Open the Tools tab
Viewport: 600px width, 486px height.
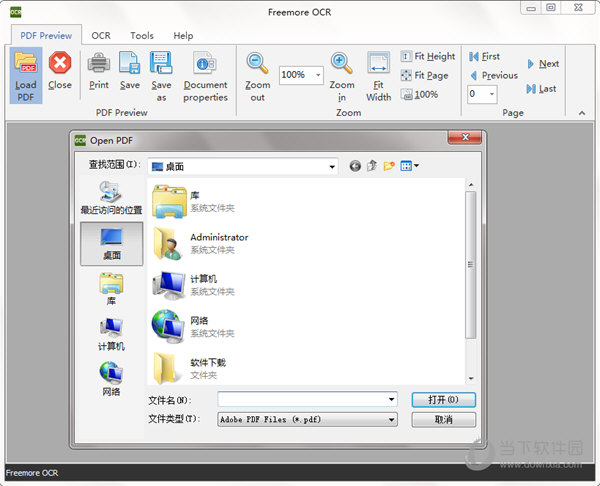(x=142, y=36)
